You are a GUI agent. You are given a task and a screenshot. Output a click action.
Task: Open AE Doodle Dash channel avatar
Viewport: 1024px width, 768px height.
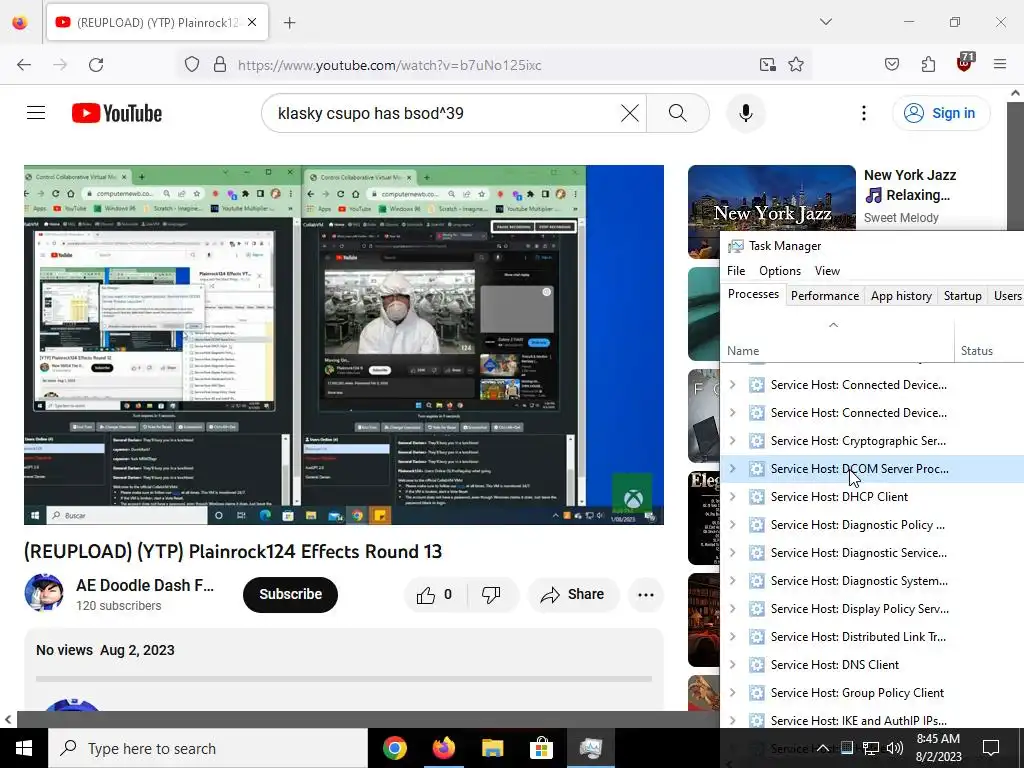coord(44,593)
